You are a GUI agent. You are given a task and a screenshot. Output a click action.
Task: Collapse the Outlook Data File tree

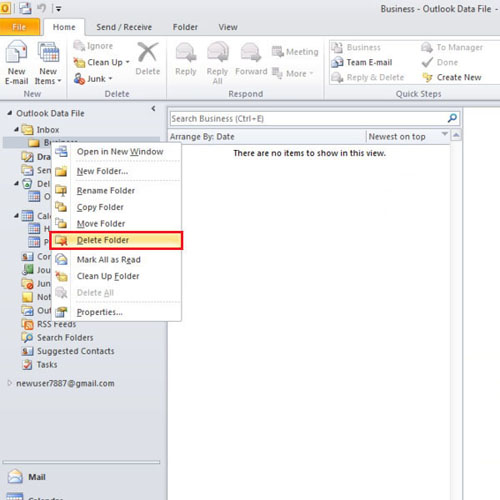[10, 113]
